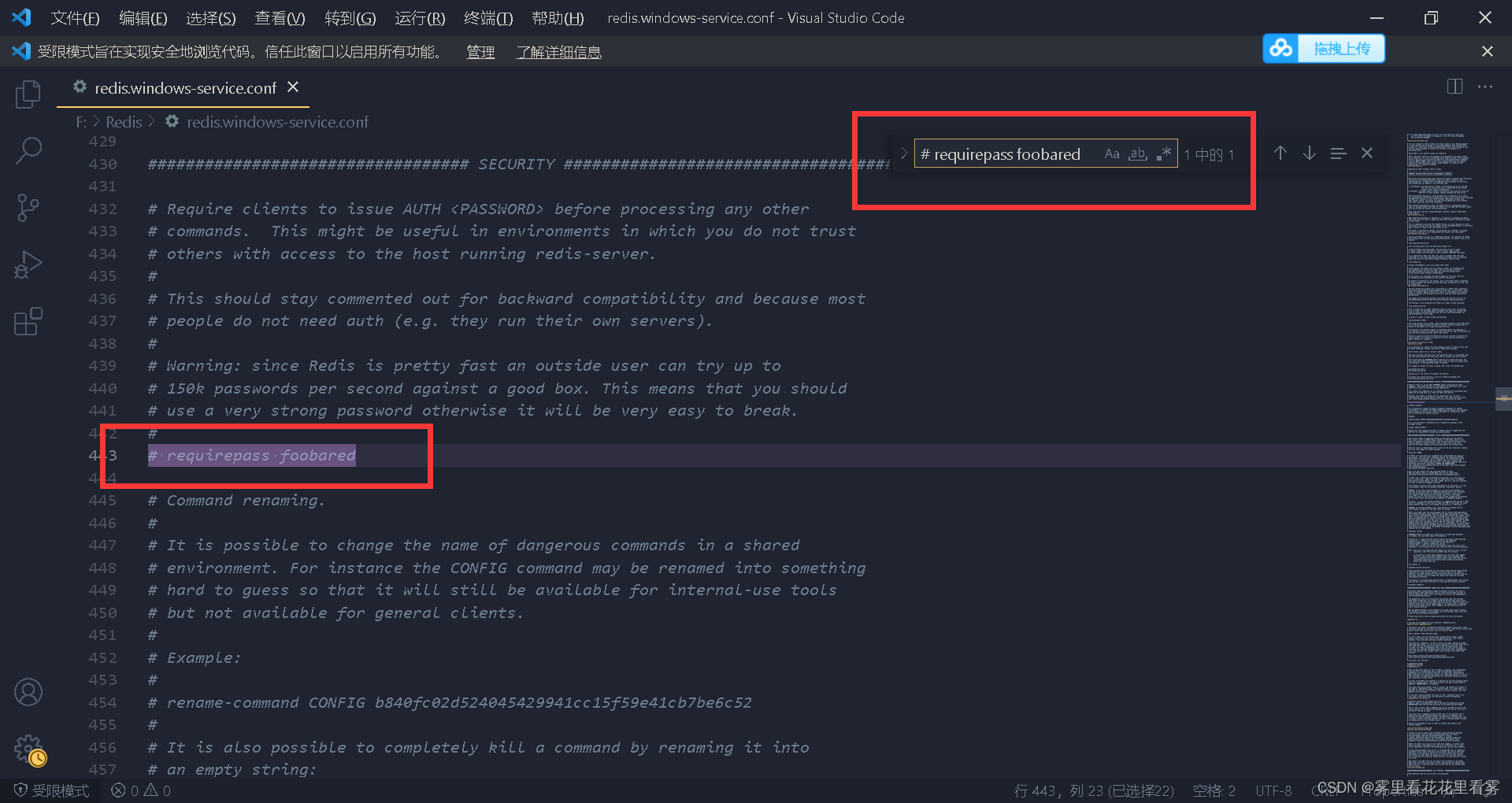Open problems panel from errors warnings count
This screenshot has width=1512, height=803.
tap(141, 790)
